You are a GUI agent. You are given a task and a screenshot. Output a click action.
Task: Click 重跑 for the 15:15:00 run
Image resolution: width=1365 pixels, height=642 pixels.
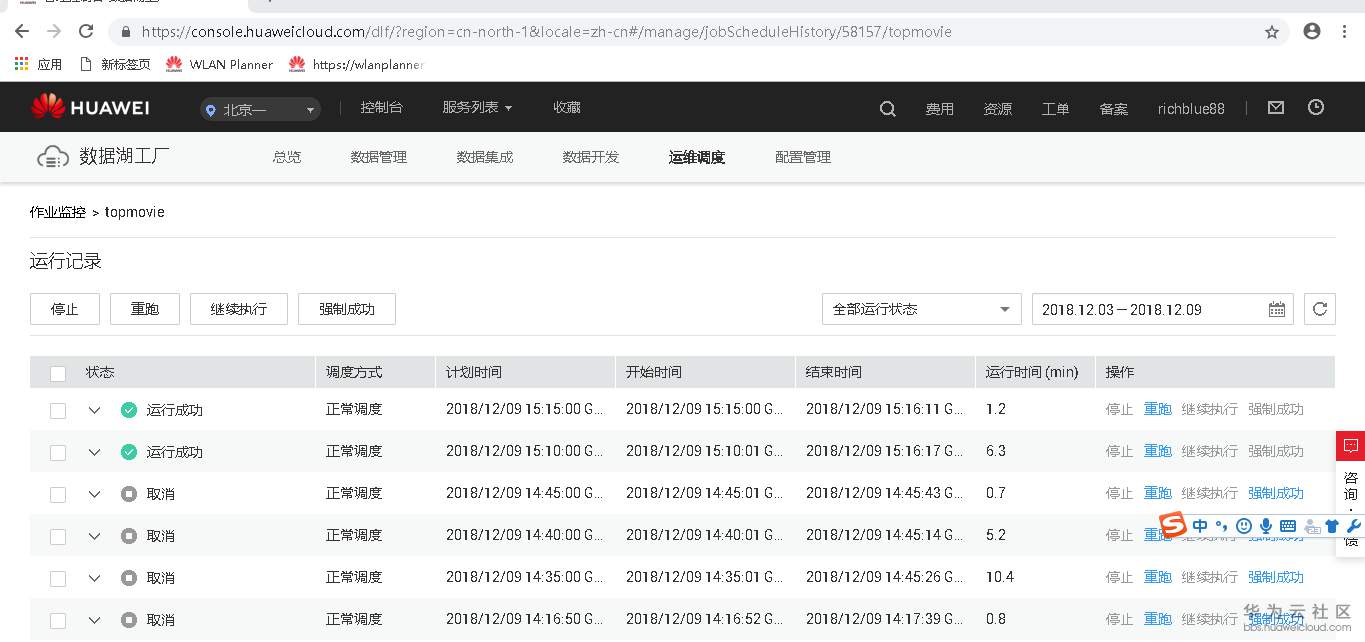coord(1157,409)
